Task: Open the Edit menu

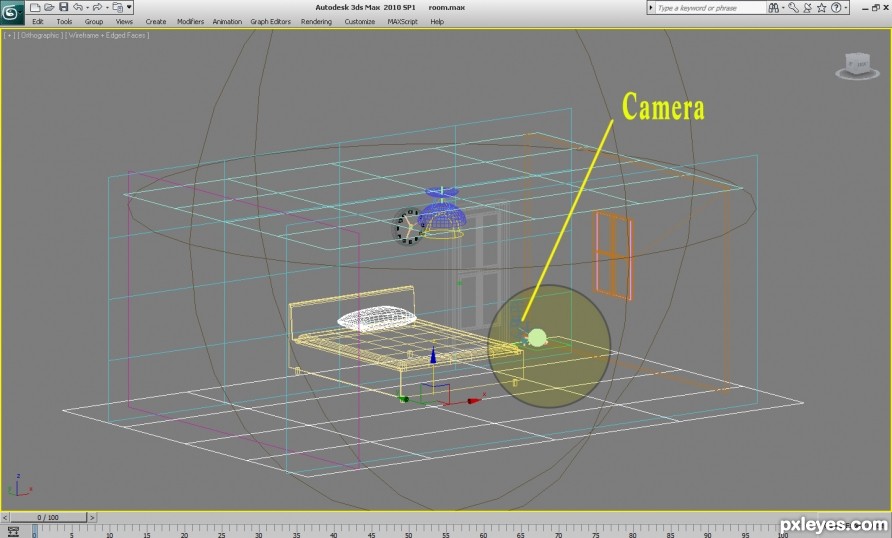Action: click(x=38, y=22)
